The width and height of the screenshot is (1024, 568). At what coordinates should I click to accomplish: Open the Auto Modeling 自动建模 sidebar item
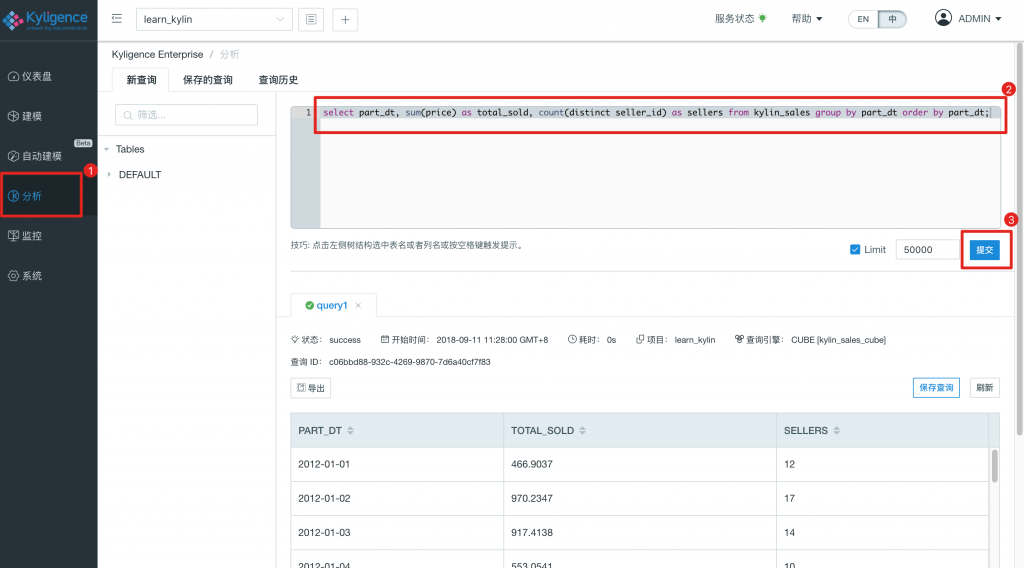tap(35, 156)
